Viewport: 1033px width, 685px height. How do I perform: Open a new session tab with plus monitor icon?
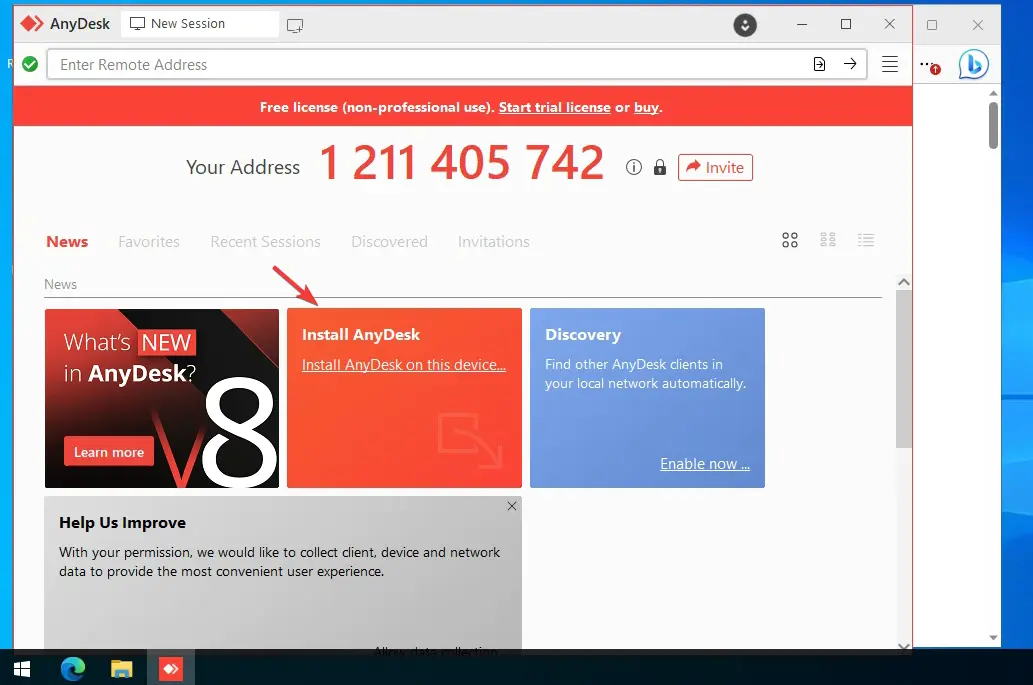[294, 26]
